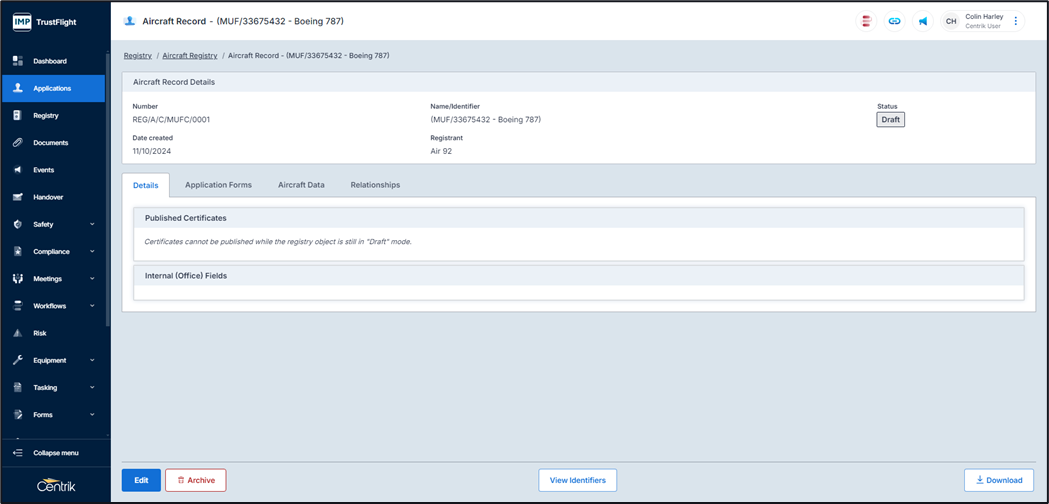1049x504 pixels.
Task: Open the Aircraft Data tab
Action: pyautogui.click(x=301, y=185)
